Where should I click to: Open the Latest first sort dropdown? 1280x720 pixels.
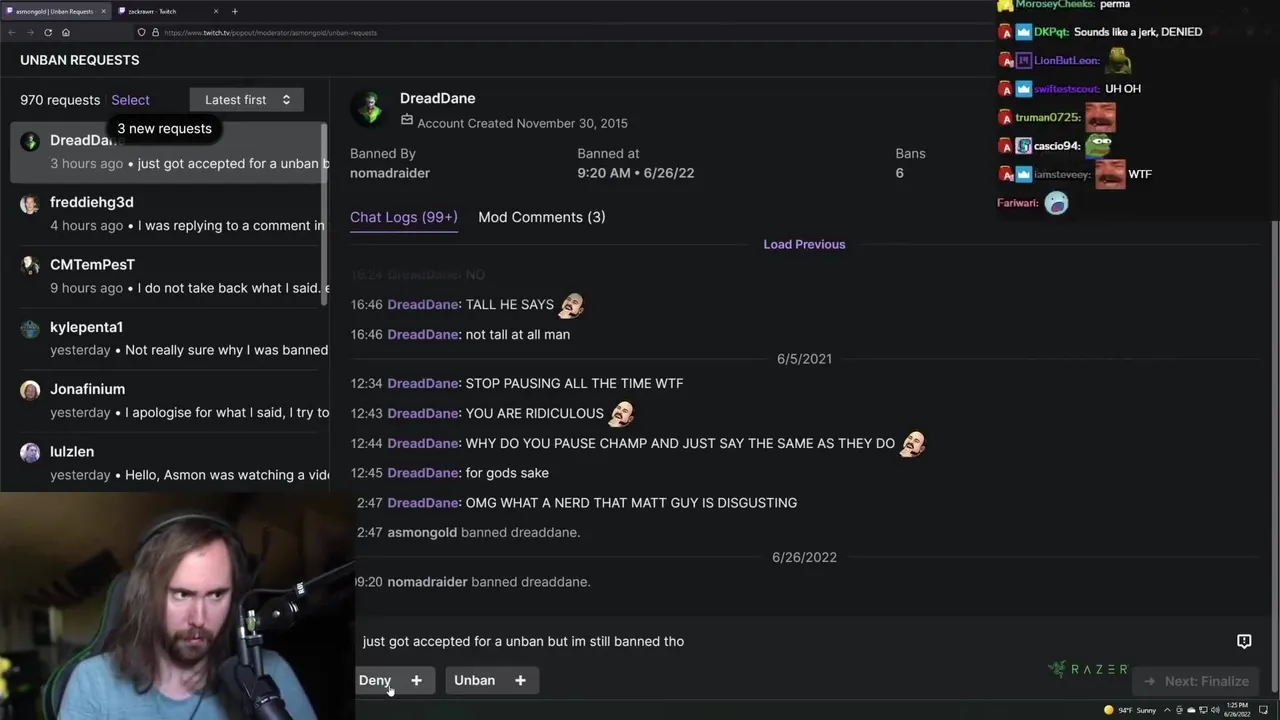pyautogui.click(x=247, y=100)
